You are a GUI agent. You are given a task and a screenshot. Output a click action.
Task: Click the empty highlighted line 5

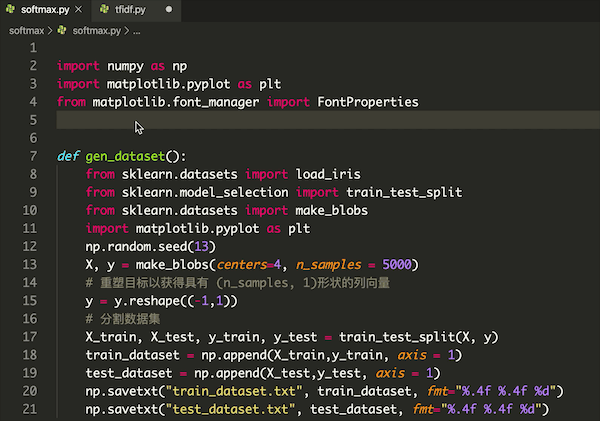(x=300, y=120)
